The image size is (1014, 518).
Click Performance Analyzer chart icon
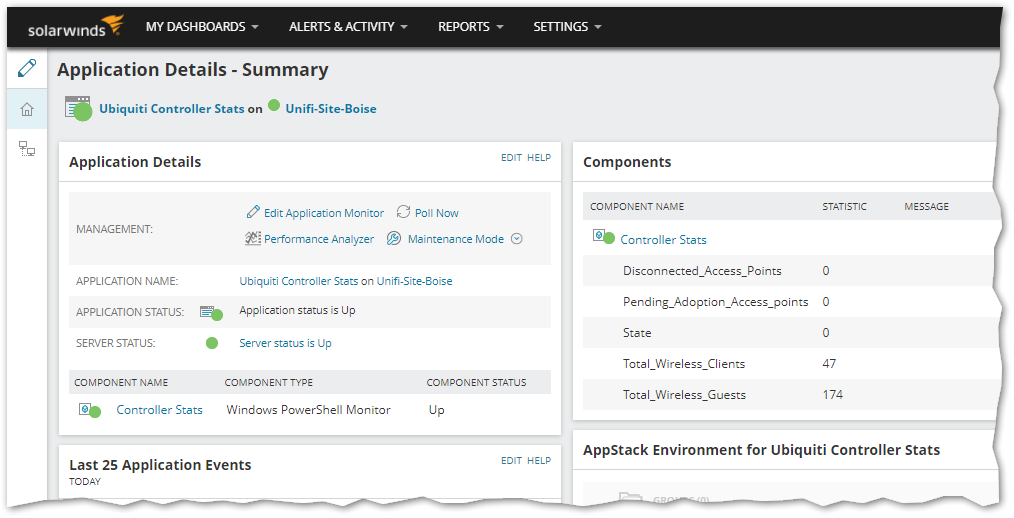pos(253,238)
